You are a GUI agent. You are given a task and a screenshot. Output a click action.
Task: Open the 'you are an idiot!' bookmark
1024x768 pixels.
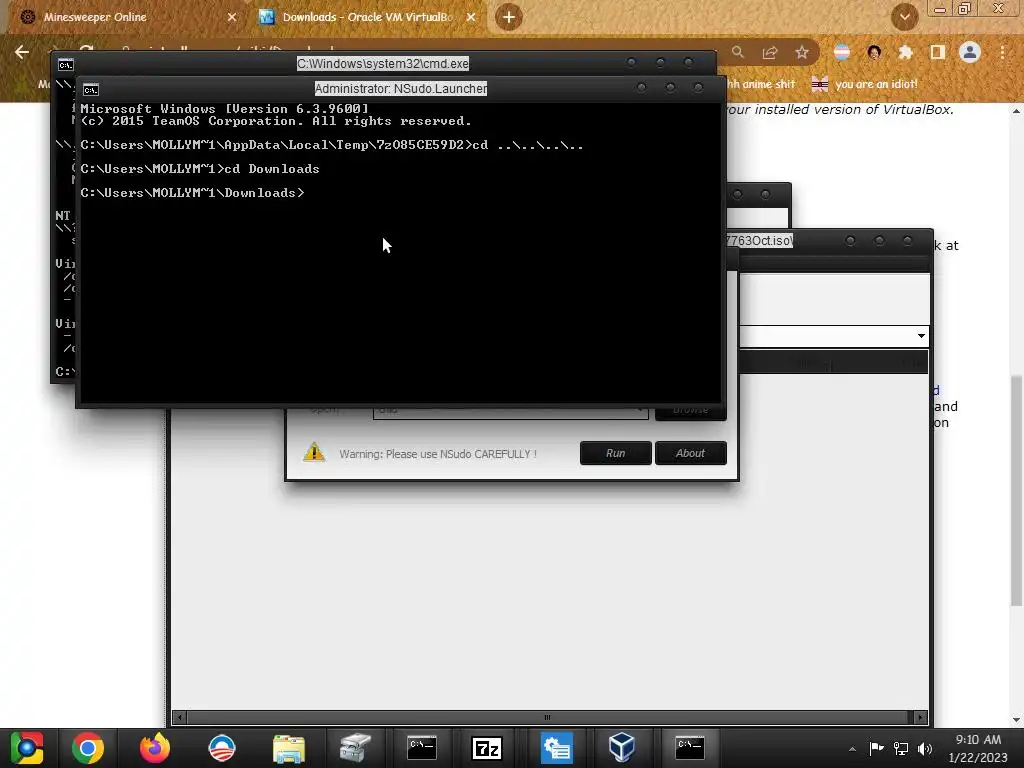coord(865,84)
